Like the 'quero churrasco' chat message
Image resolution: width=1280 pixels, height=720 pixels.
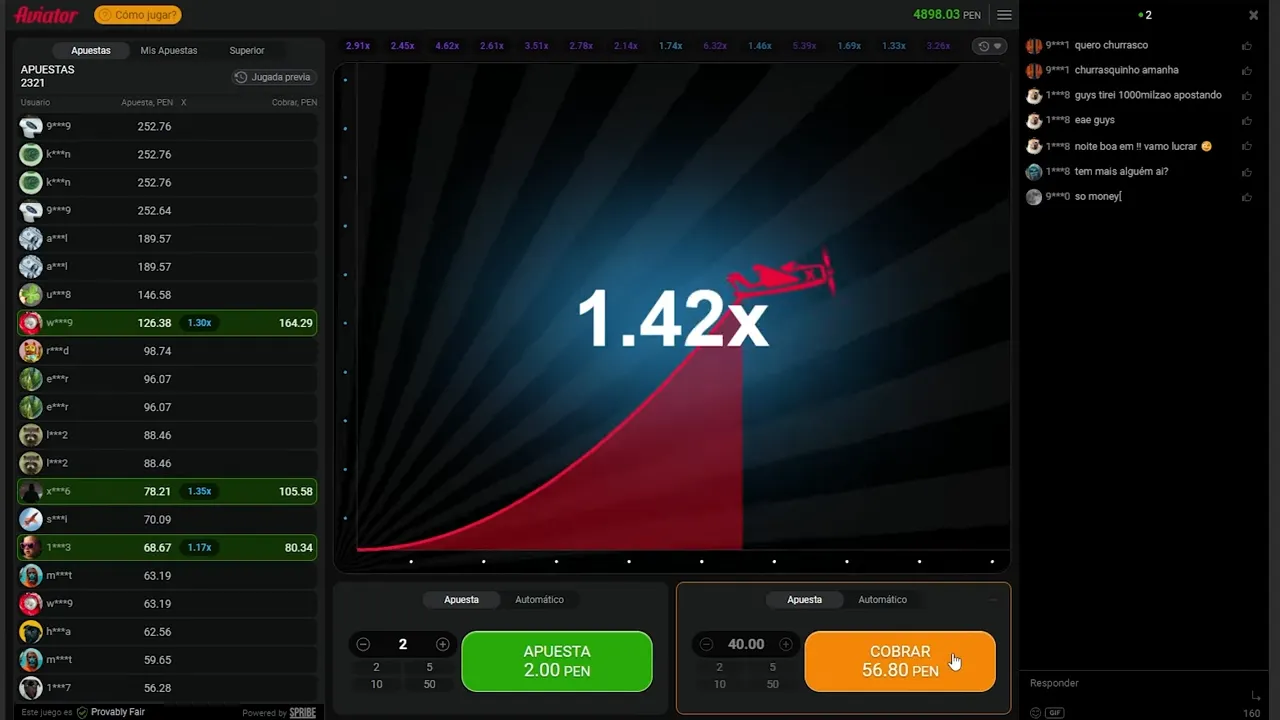pos(1246,46)
